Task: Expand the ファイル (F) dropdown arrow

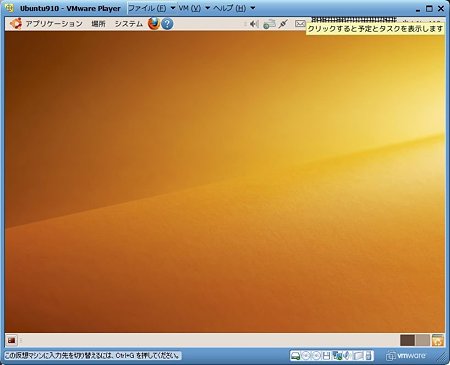Action: tap(173, 8)
